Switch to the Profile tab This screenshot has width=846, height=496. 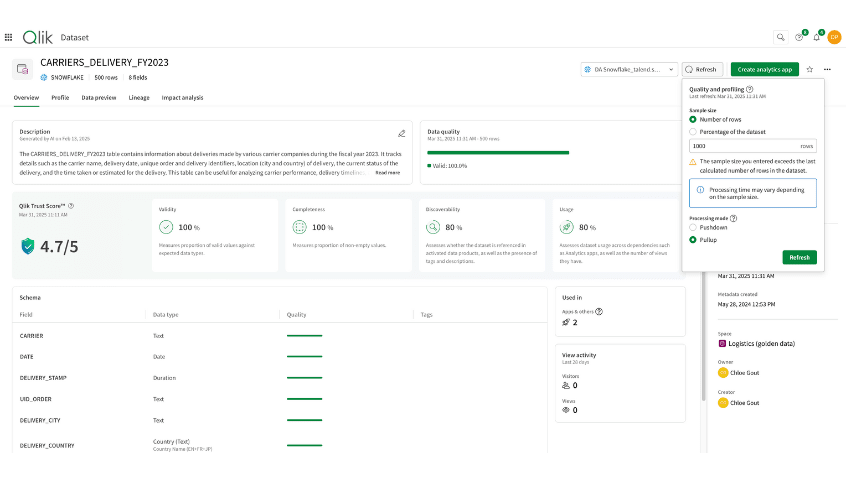click(x=60, y=98)
